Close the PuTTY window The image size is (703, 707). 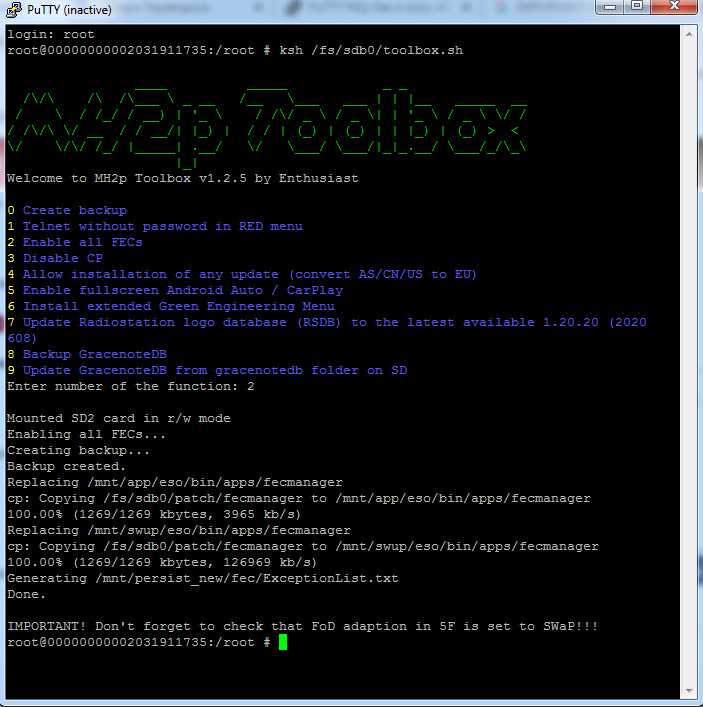pyautogui.click(x=673, y=9)
